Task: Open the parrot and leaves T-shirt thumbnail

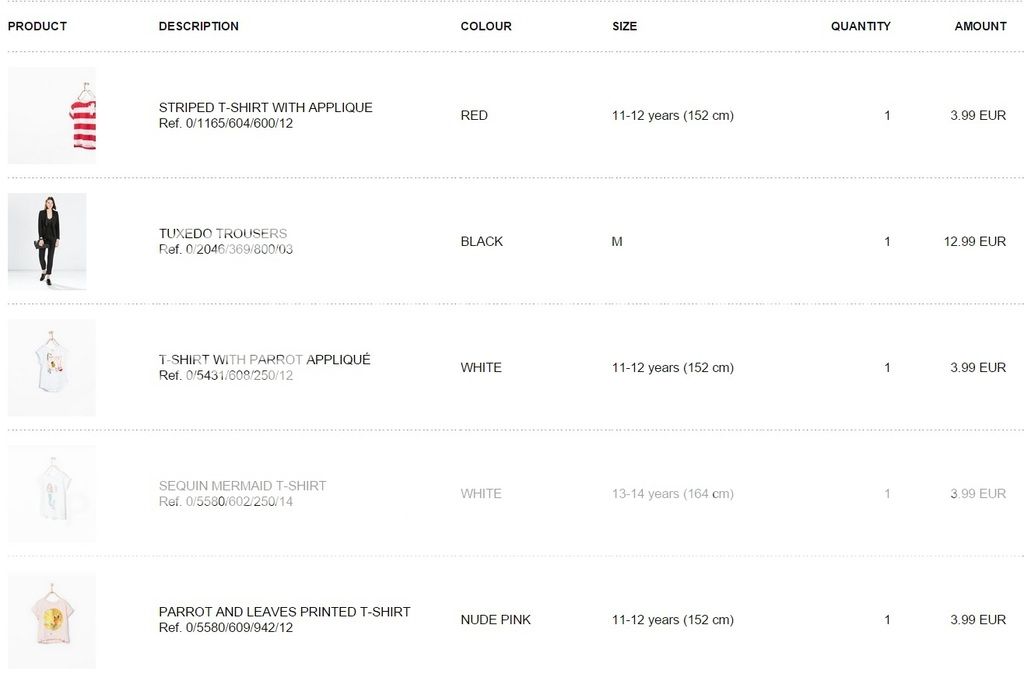Action: point(52,619)
